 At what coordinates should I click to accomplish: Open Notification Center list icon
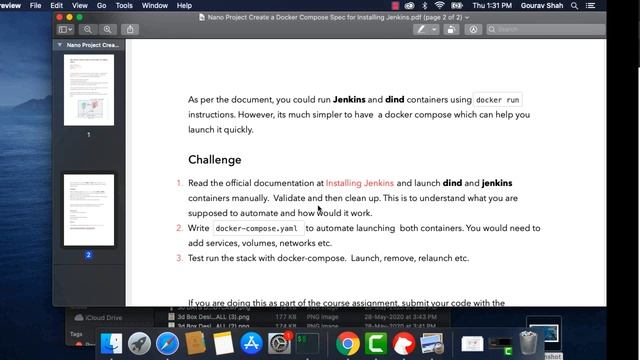point(590,6)
